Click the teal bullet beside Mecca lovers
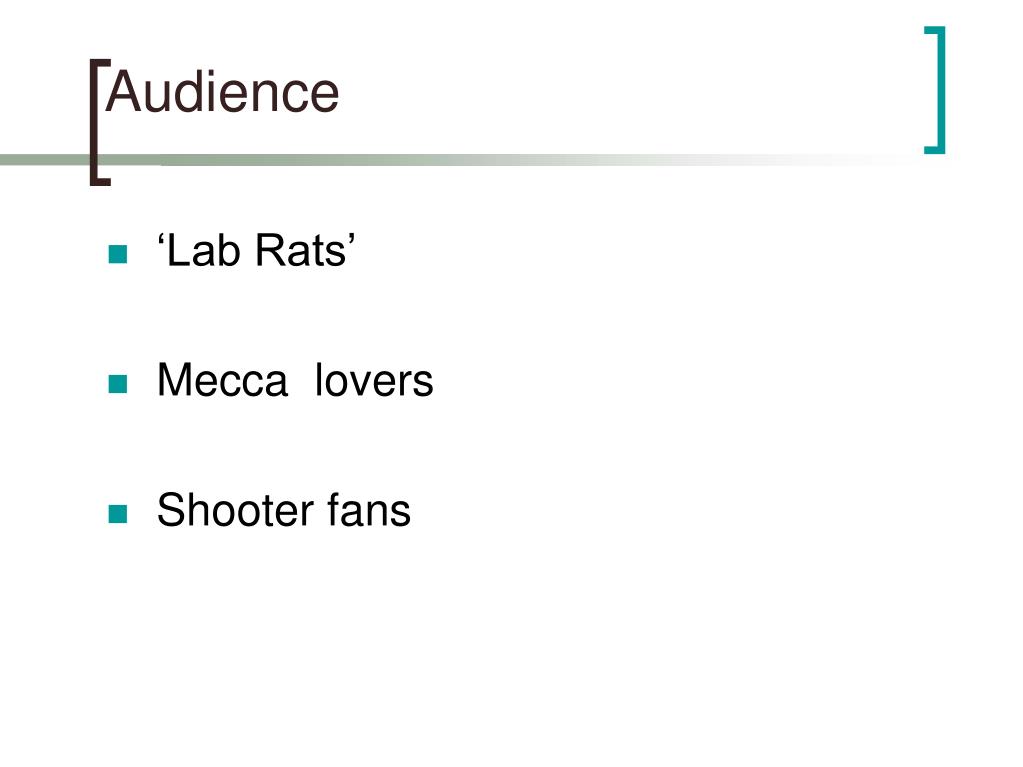The height and width of the screenshot is (767, 1023). coord(118,384)
